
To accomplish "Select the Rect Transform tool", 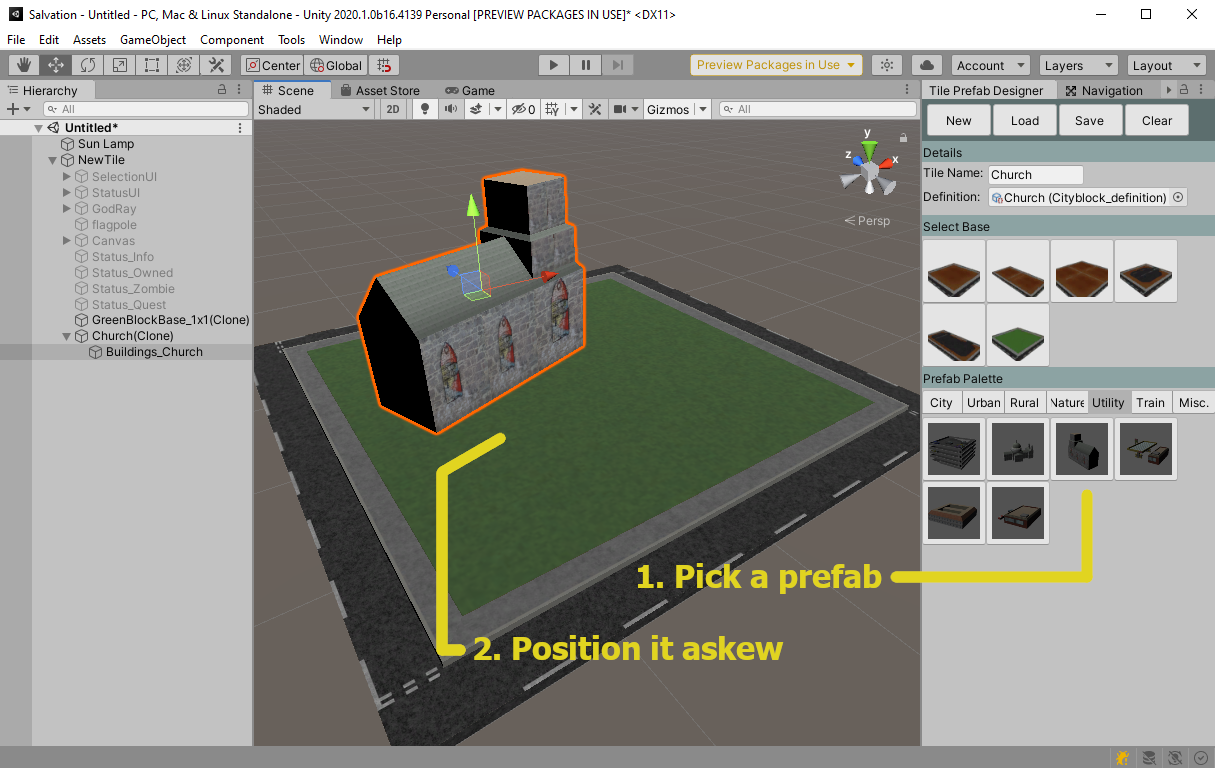I will click(x=152, y=65).
